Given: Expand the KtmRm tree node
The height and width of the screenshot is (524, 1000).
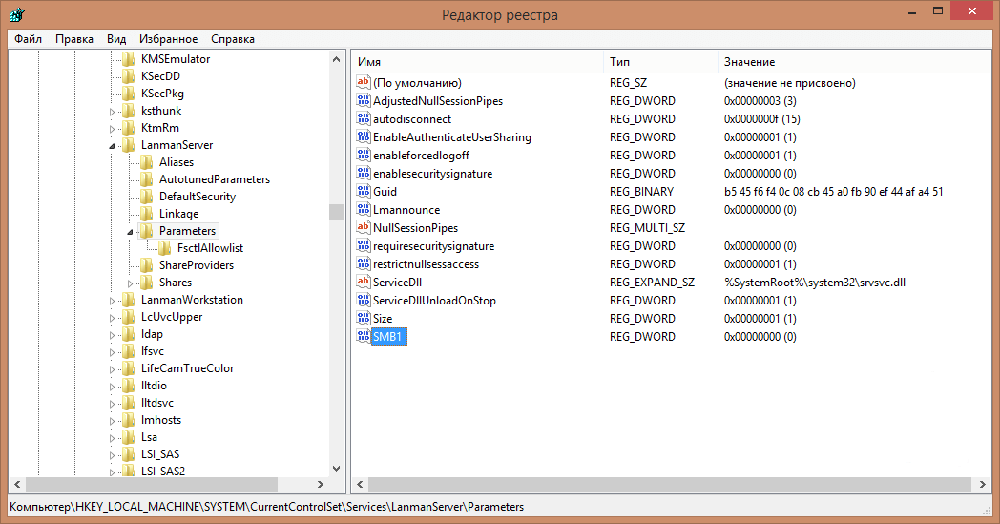Looking at the screenshot, I should 113,128.
